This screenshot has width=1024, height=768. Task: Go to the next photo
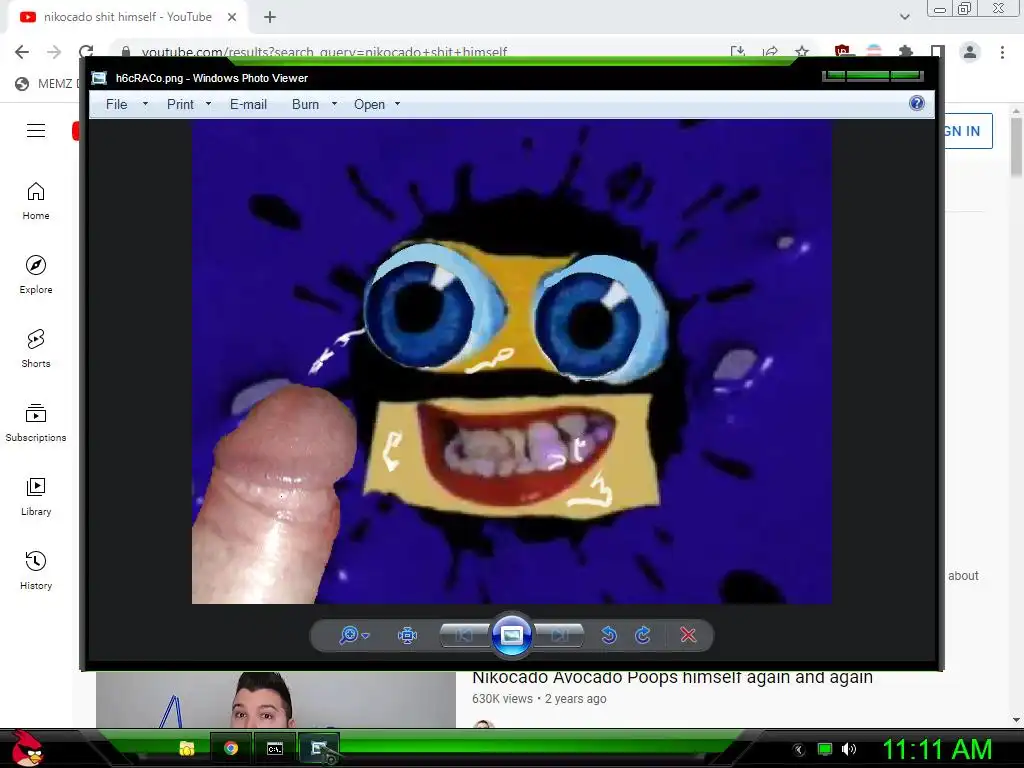559,635
